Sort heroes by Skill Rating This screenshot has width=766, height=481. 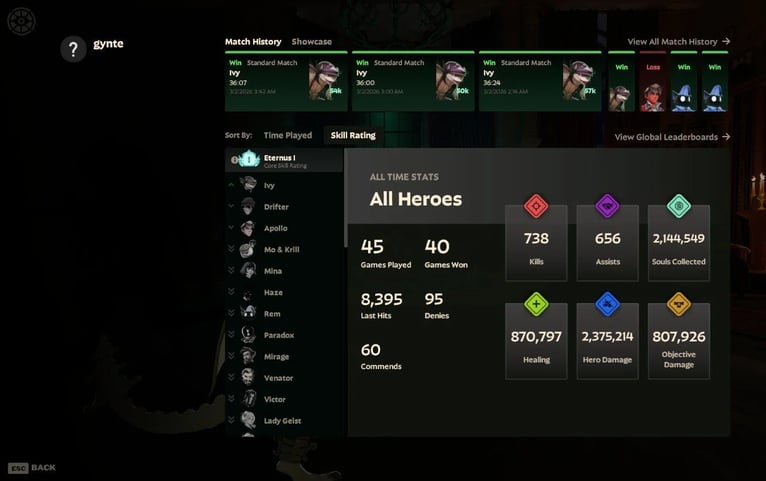353,135
